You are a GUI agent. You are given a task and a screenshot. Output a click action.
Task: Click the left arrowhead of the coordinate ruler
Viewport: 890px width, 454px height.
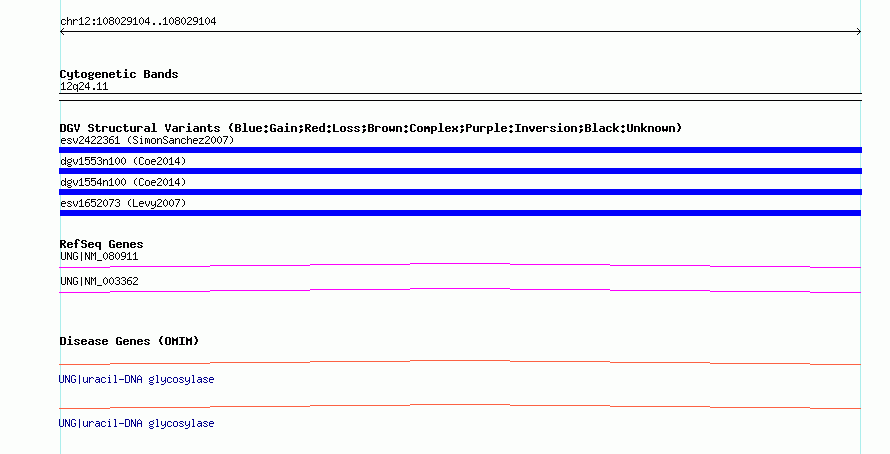click(x=62, y=32)
